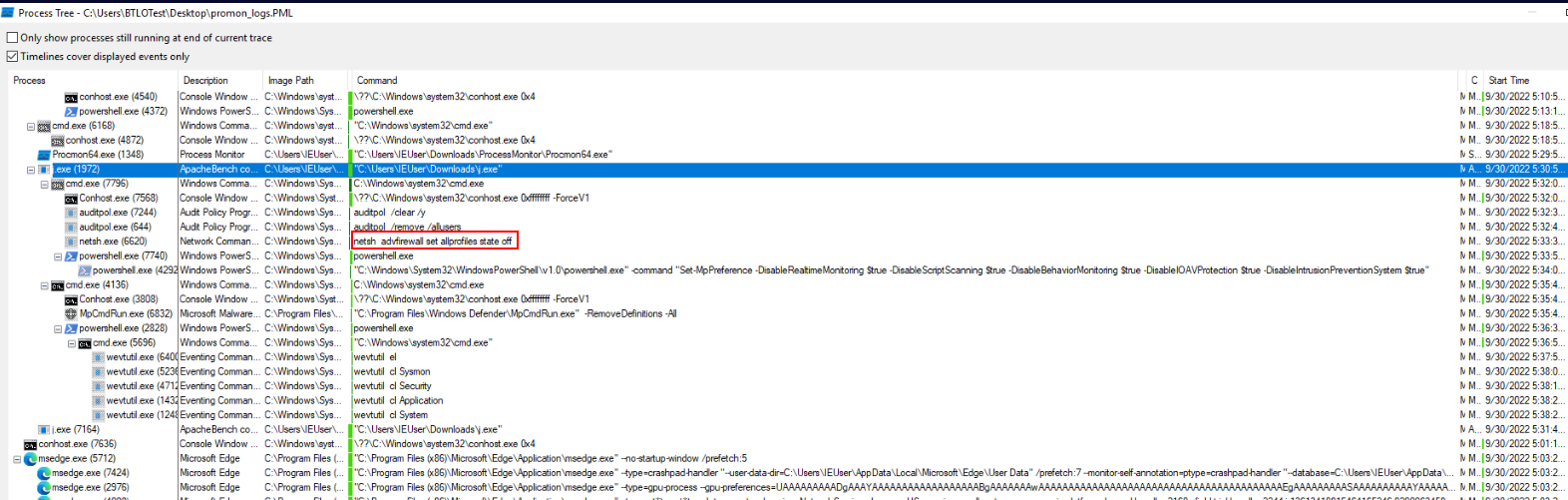Click the 'ApacheBench co...' description of j.exe (7164)
Viewport: 1568px width, 500px height.
pos(218,430)
